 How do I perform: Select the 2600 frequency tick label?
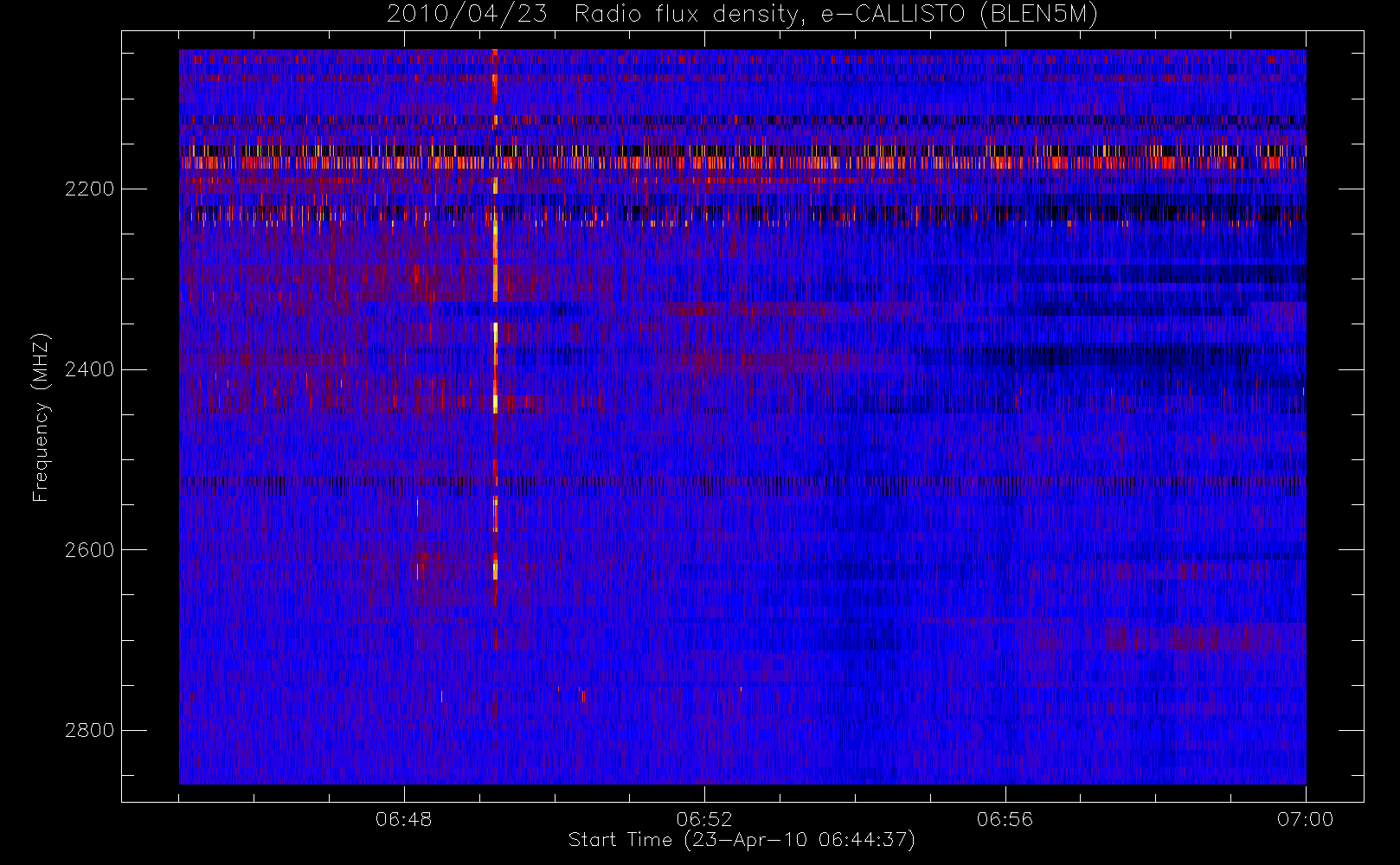[89, 550]
